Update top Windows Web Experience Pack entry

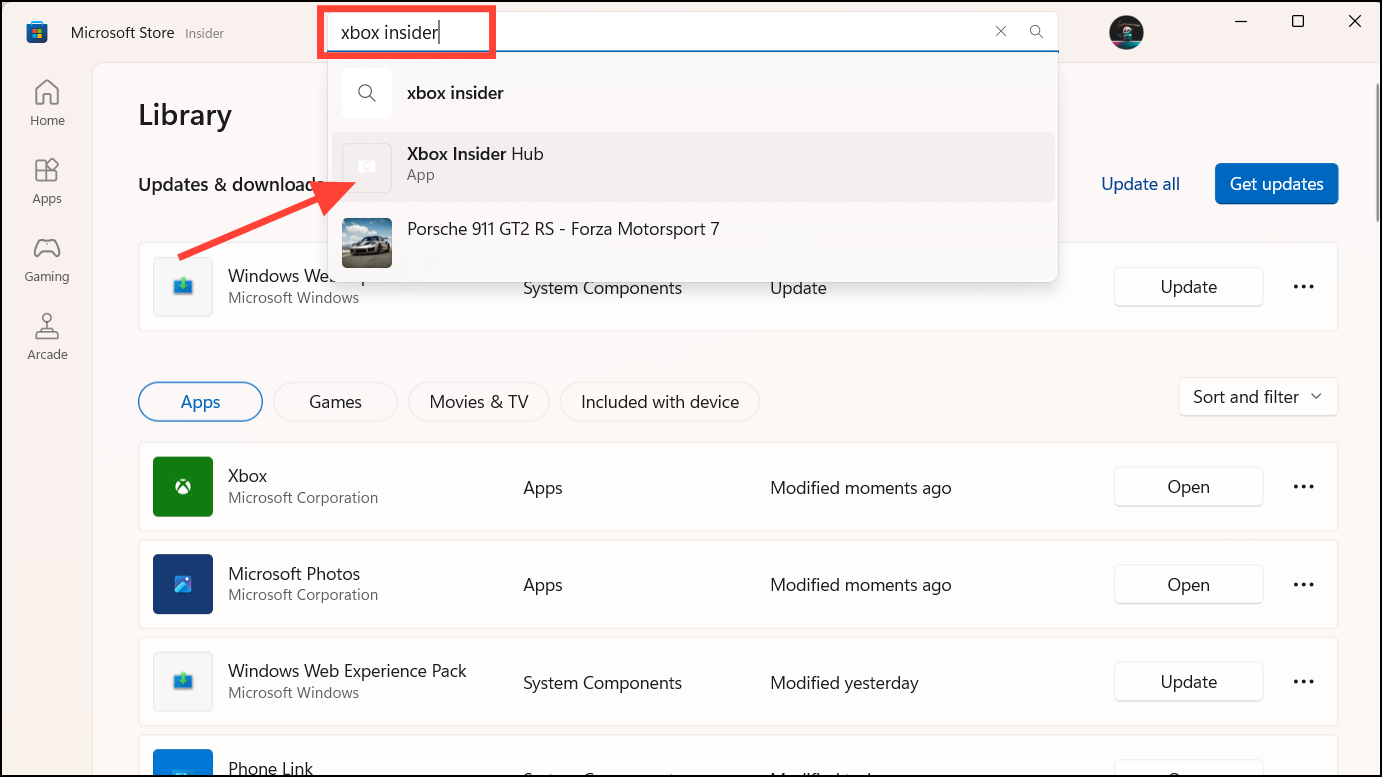point(1188,287)
